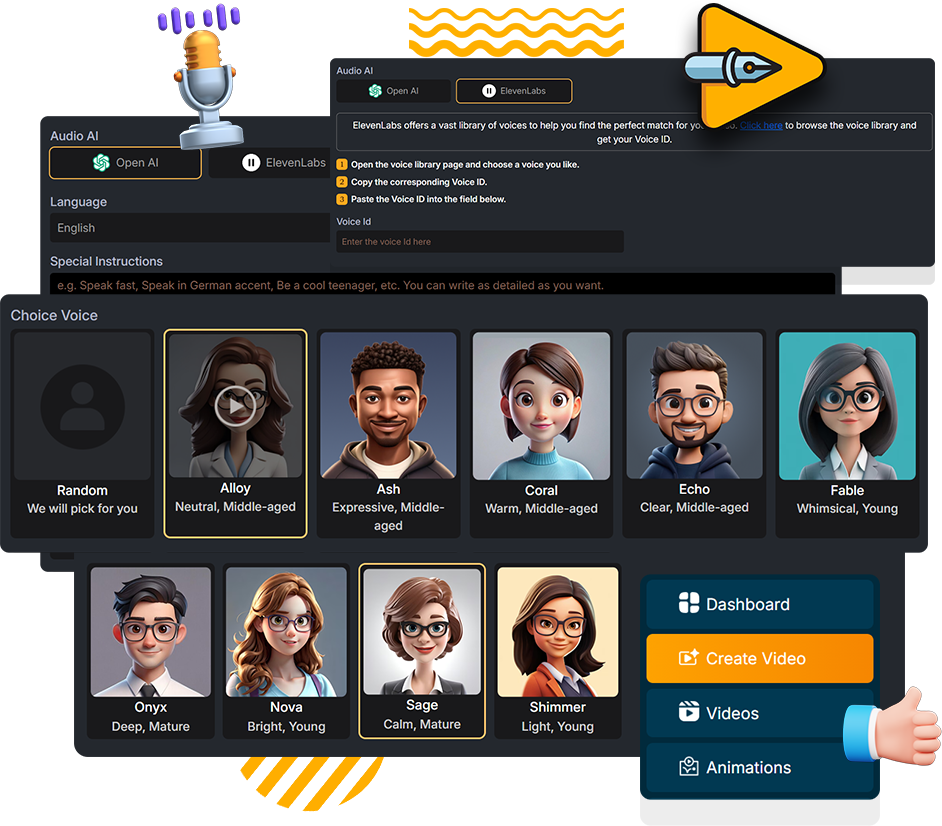Follow the 'Click here' voice library link
This screenshot has height=826, width=942.
point(761,126)
